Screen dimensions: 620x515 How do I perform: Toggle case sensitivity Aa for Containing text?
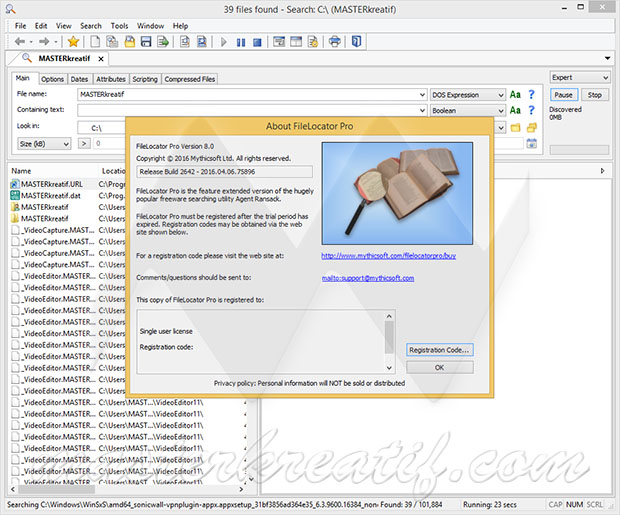[515, 110]
